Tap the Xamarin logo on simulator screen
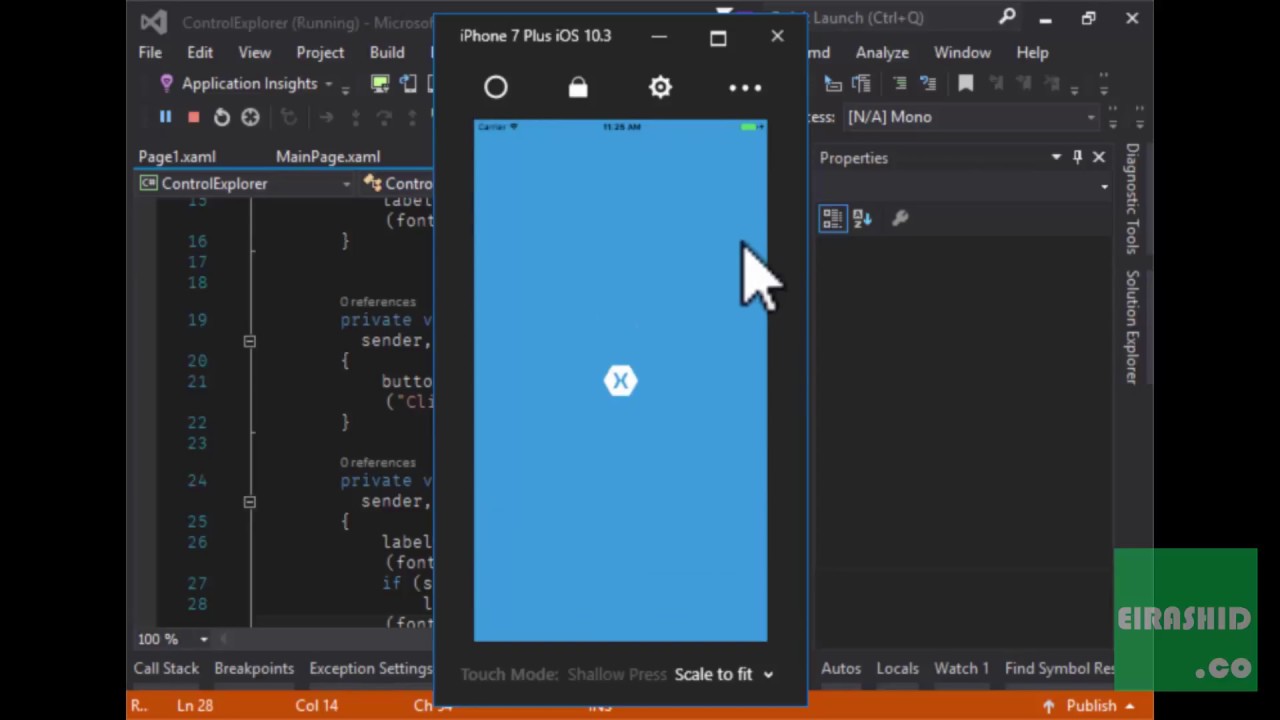The width and height of the screenshot is (1280, 720). [x=620, y=381]
